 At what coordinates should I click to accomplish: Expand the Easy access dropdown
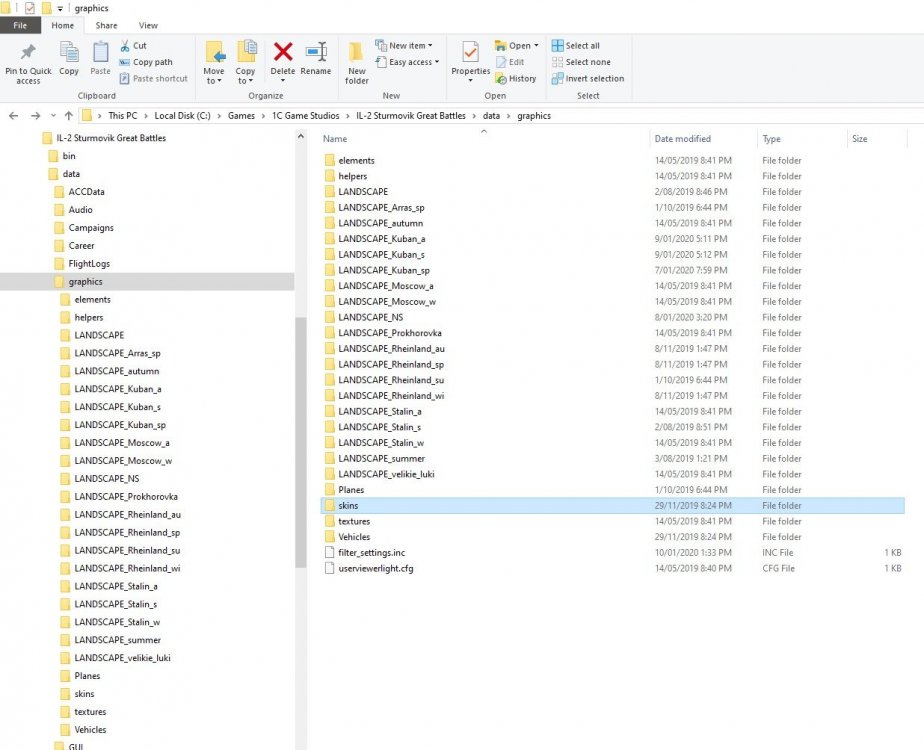407,62
